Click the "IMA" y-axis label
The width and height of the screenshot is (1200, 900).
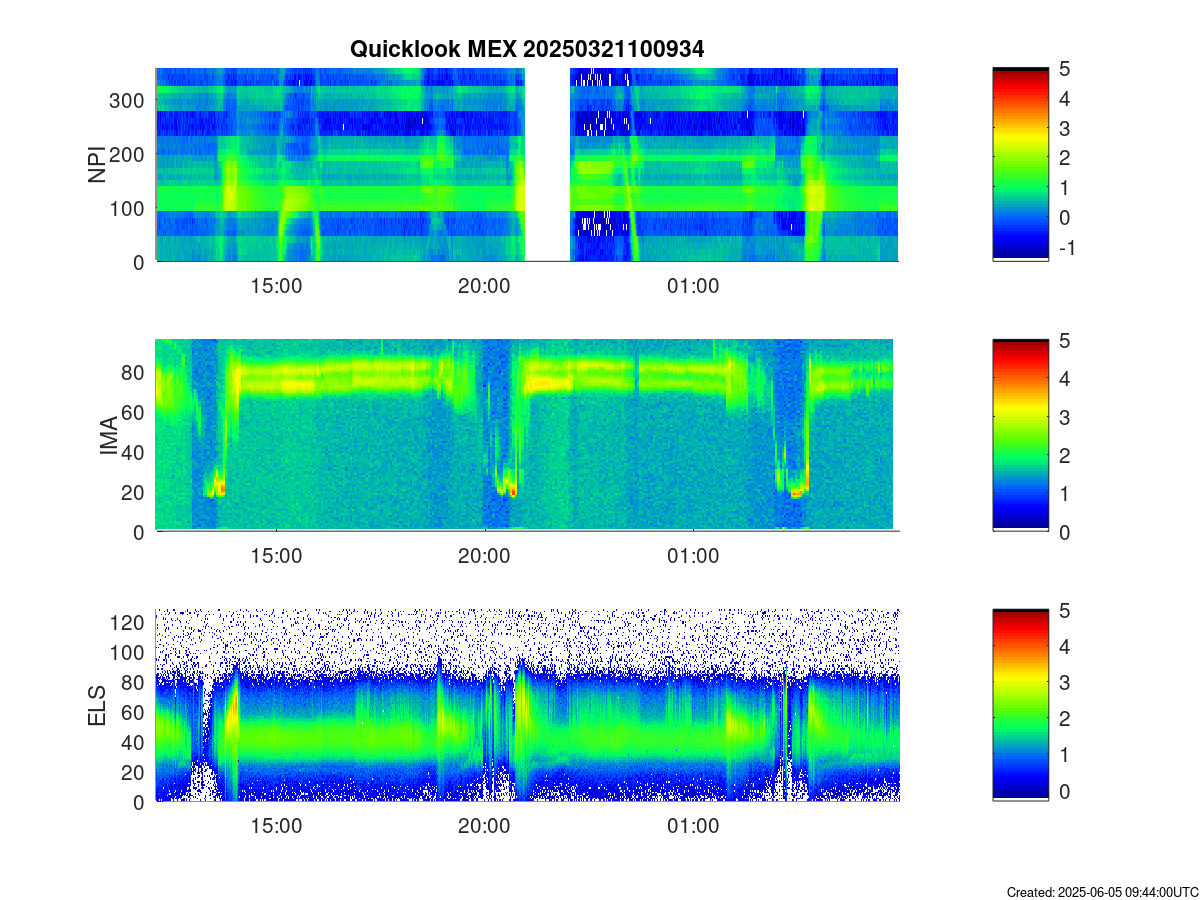pos(109,436)
